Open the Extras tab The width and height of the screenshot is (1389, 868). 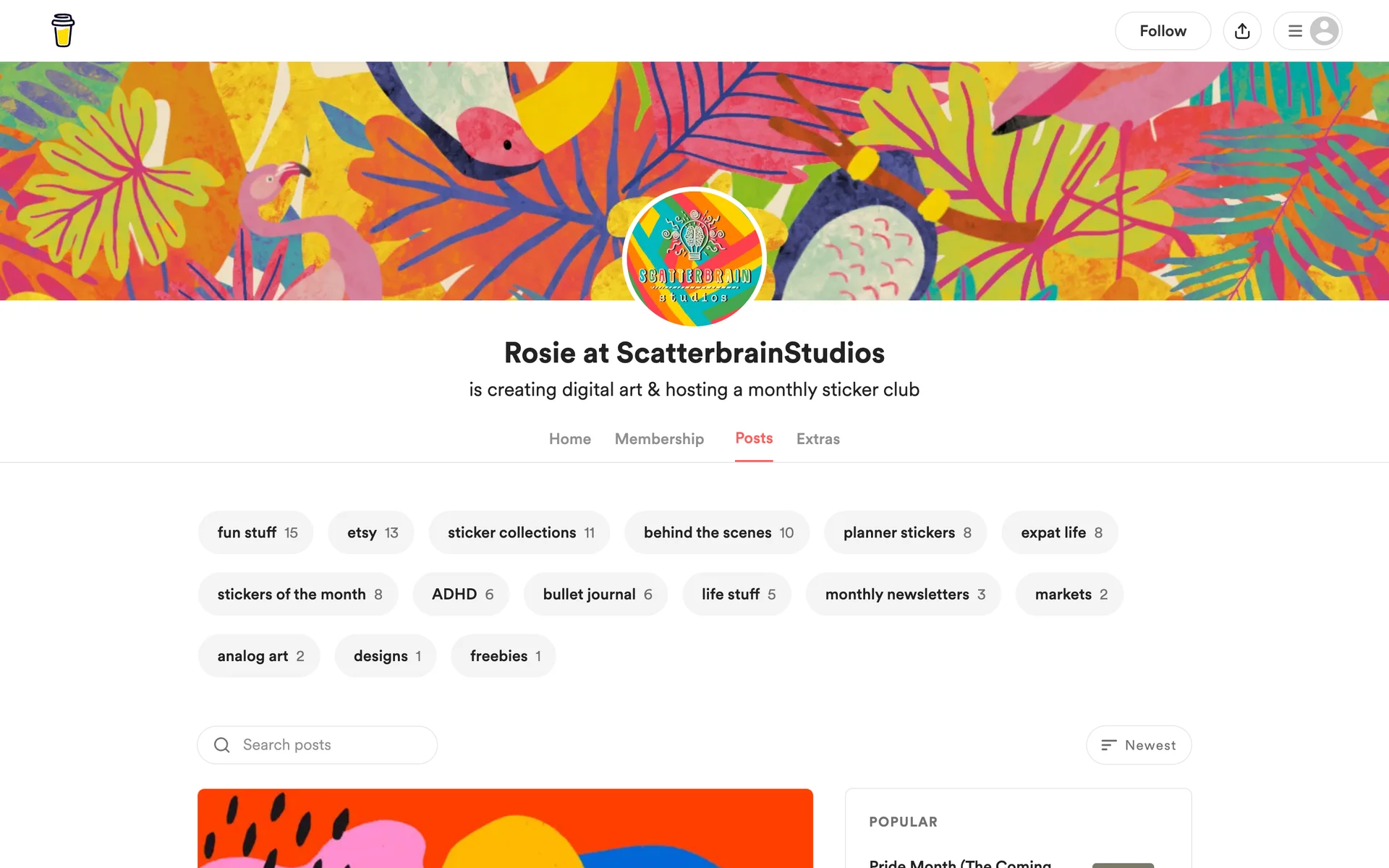click(x=817, y=439)
